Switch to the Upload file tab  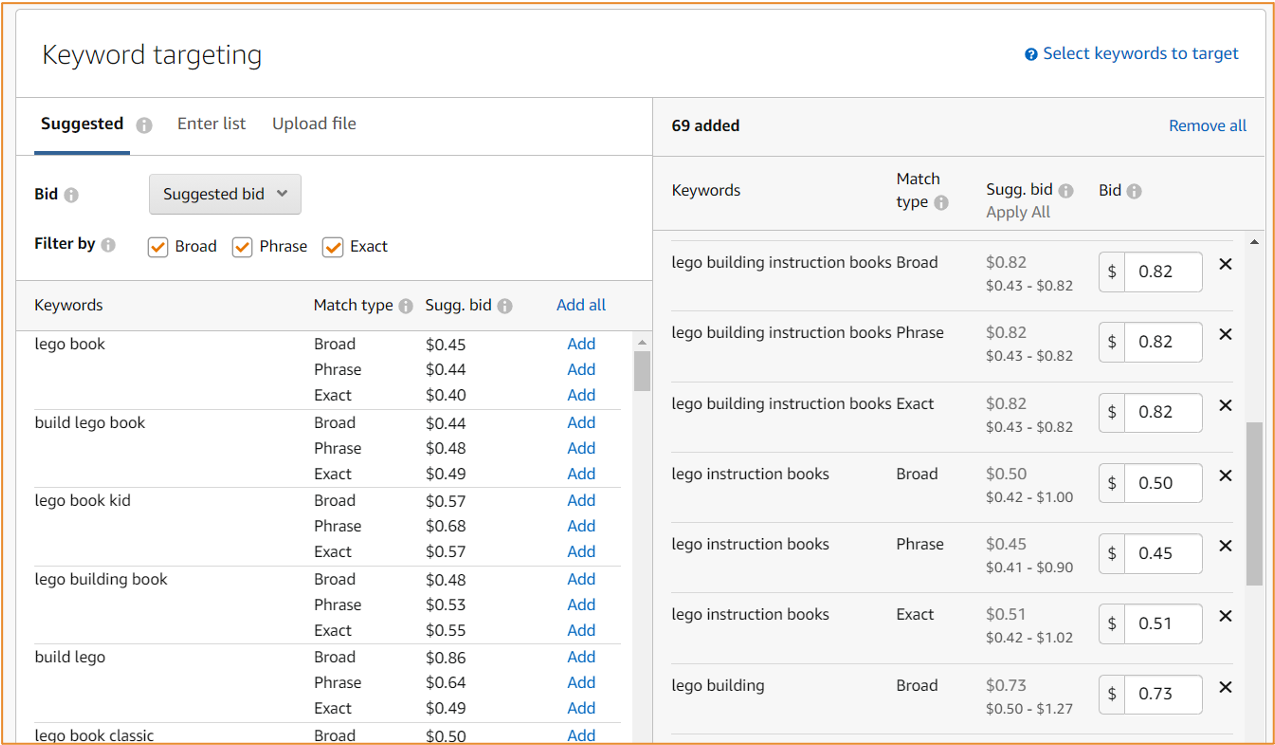tap(313, 123)
